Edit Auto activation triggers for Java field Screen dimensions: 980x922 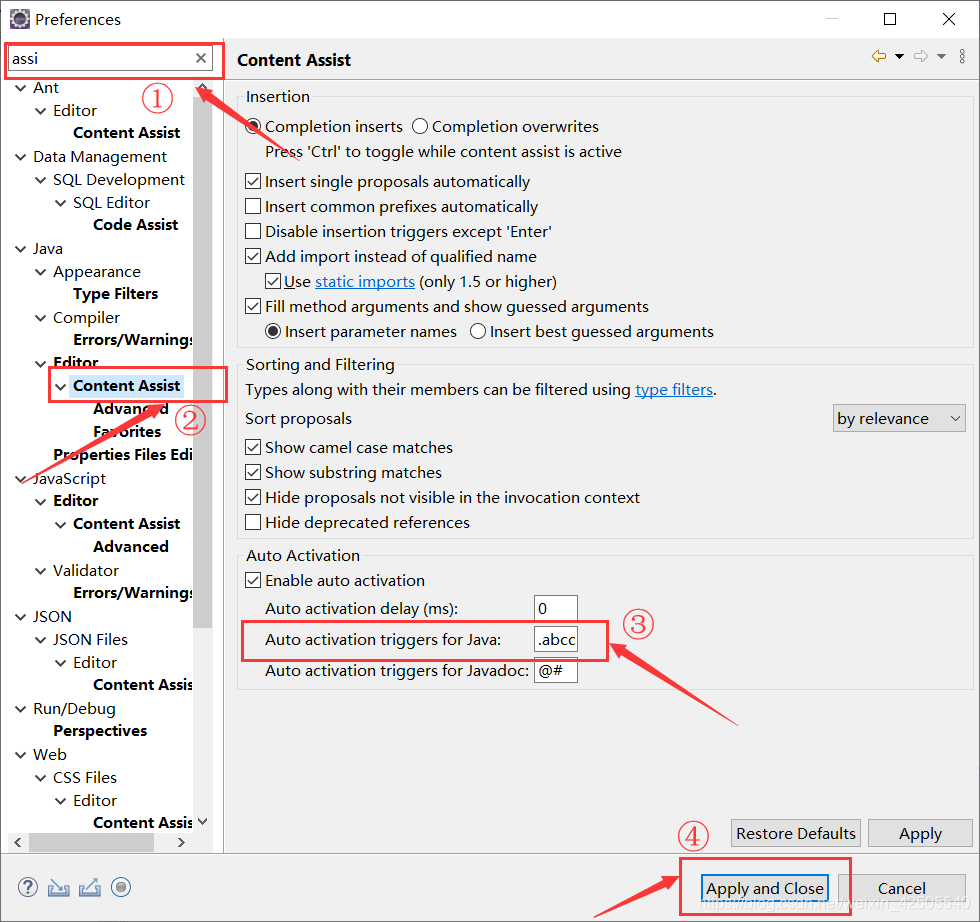[x=556, y=639]
